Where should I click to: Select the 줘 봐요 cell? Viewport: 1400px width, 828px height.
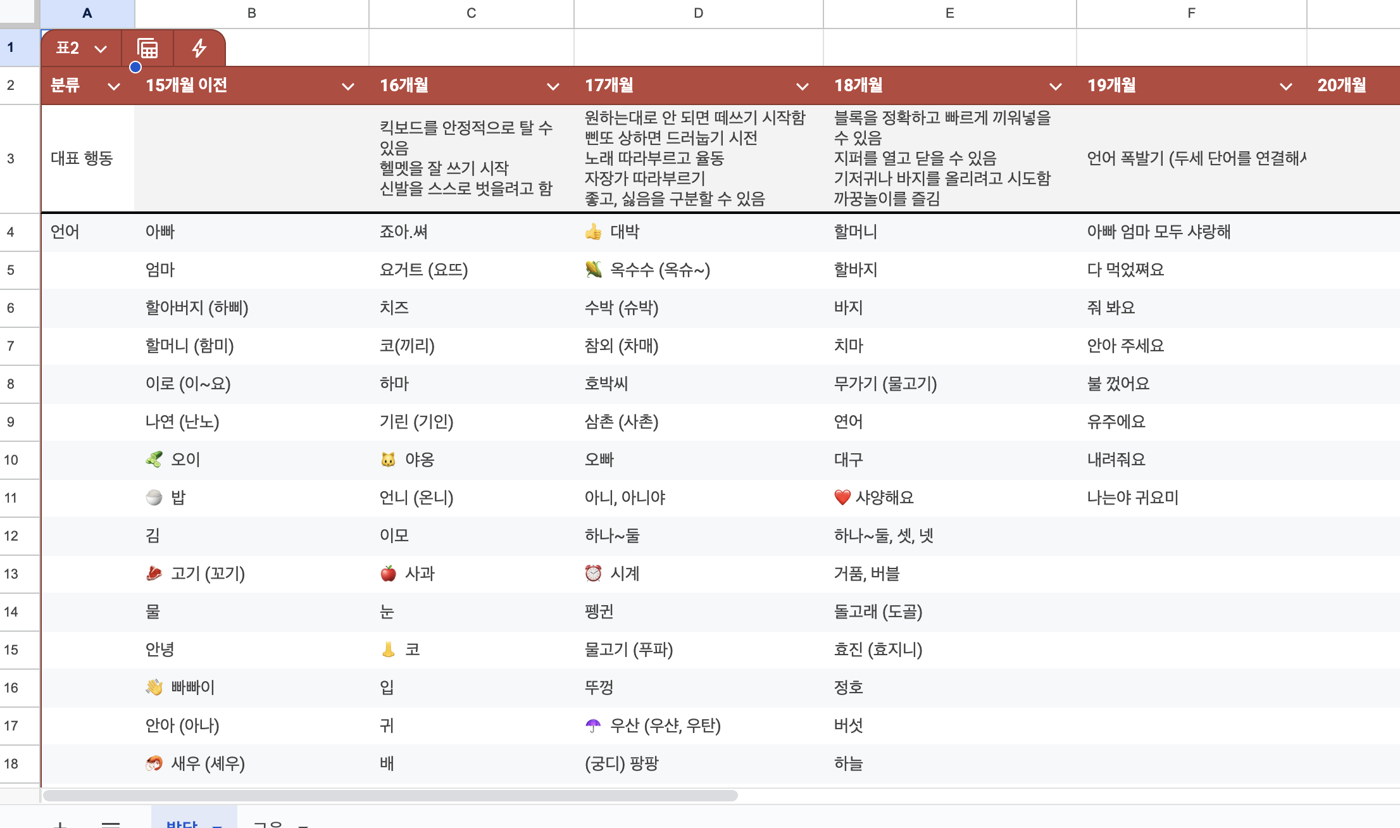(x=1191, y=308)
